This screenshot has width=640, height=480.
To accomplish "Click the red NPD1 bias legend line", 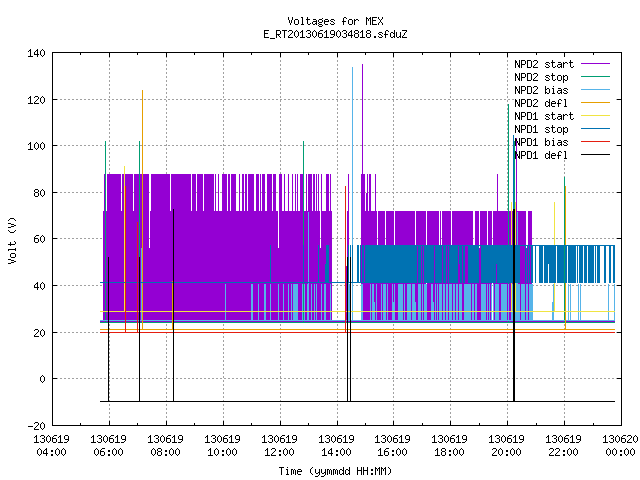I will point(595,142).
